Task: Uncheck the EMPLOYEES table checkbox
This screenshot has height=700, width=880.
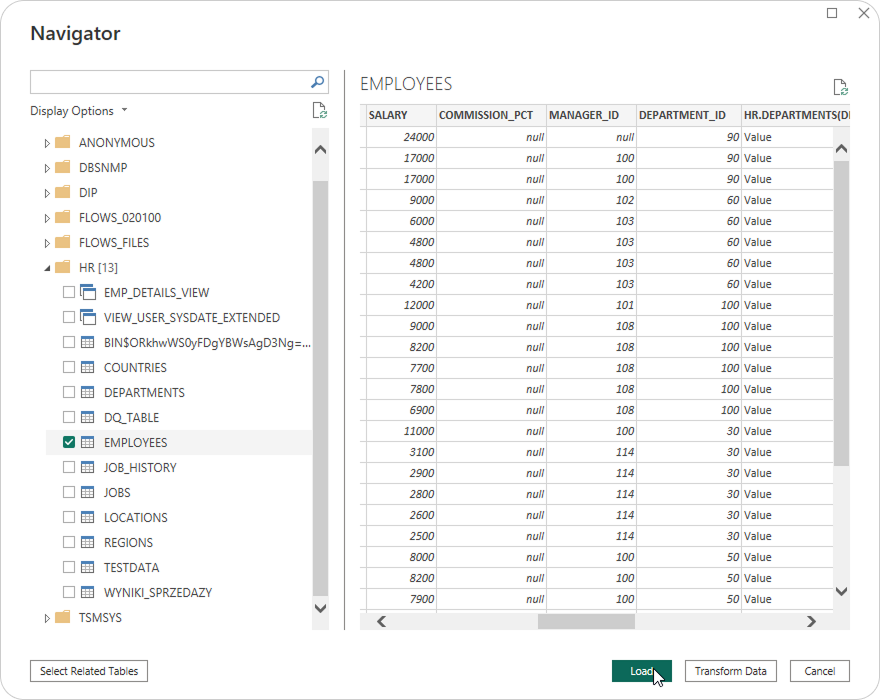Action: click(x=69, y=442)
